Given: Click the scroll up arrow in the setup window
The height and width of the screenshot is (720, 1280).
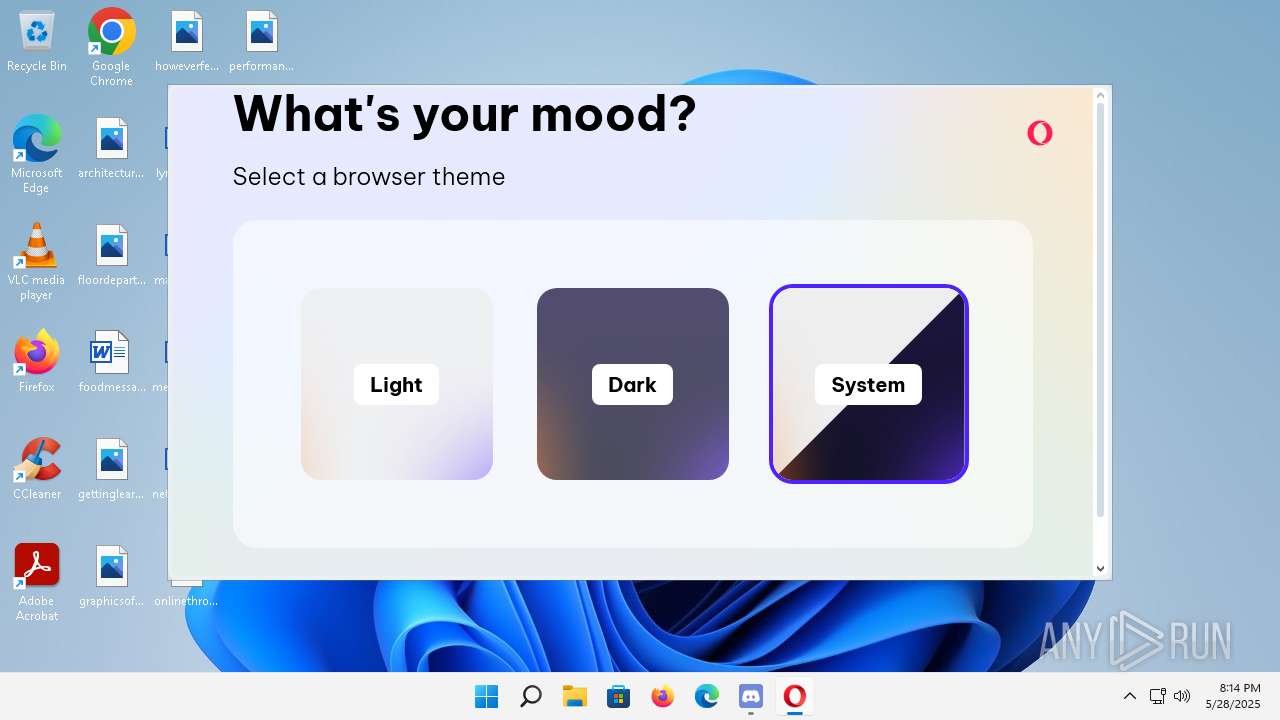Looking at the screenshot, I should pos(1100,95).
